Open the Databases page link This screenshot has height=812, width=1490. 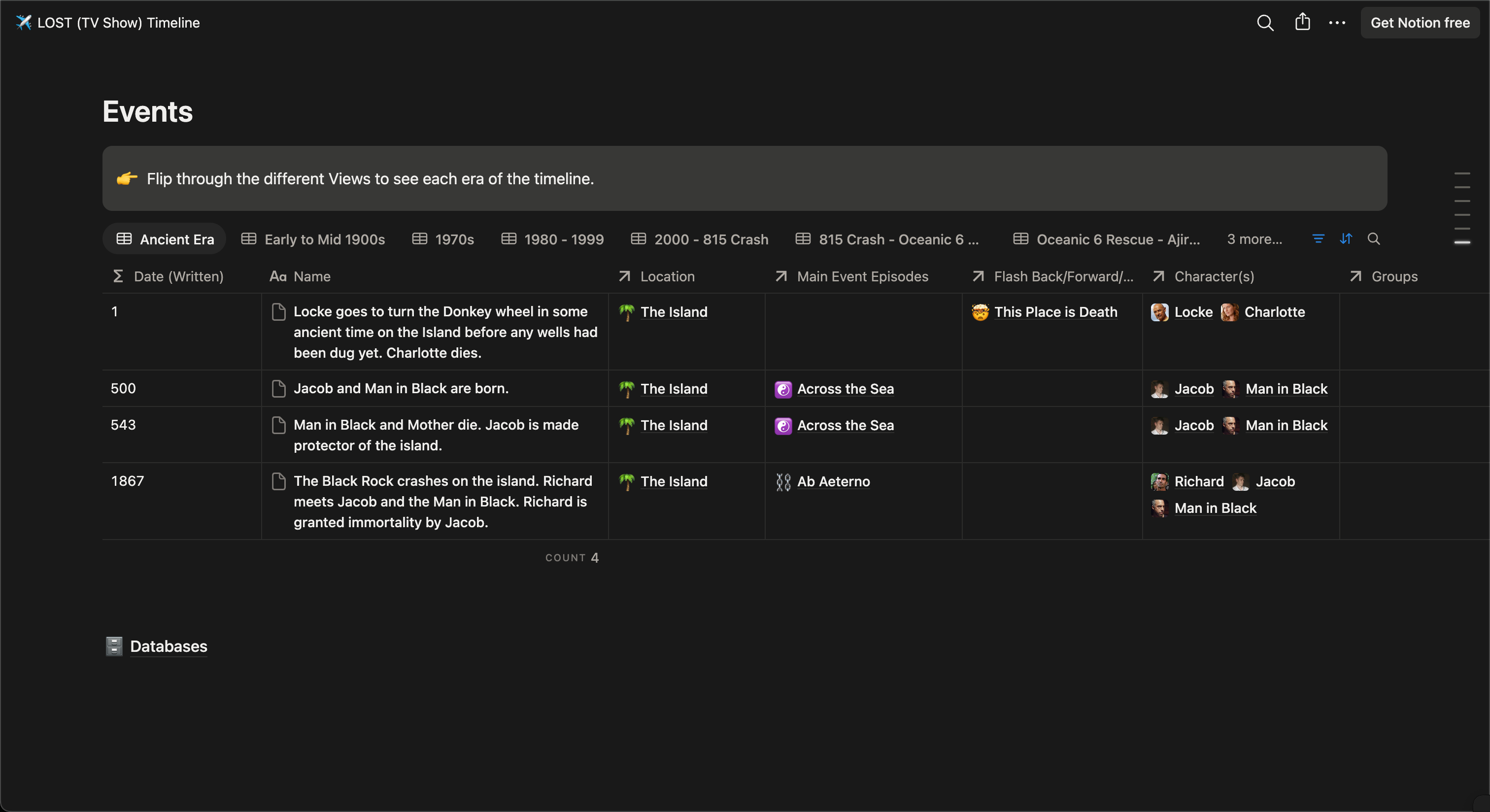tap(169, 646)
